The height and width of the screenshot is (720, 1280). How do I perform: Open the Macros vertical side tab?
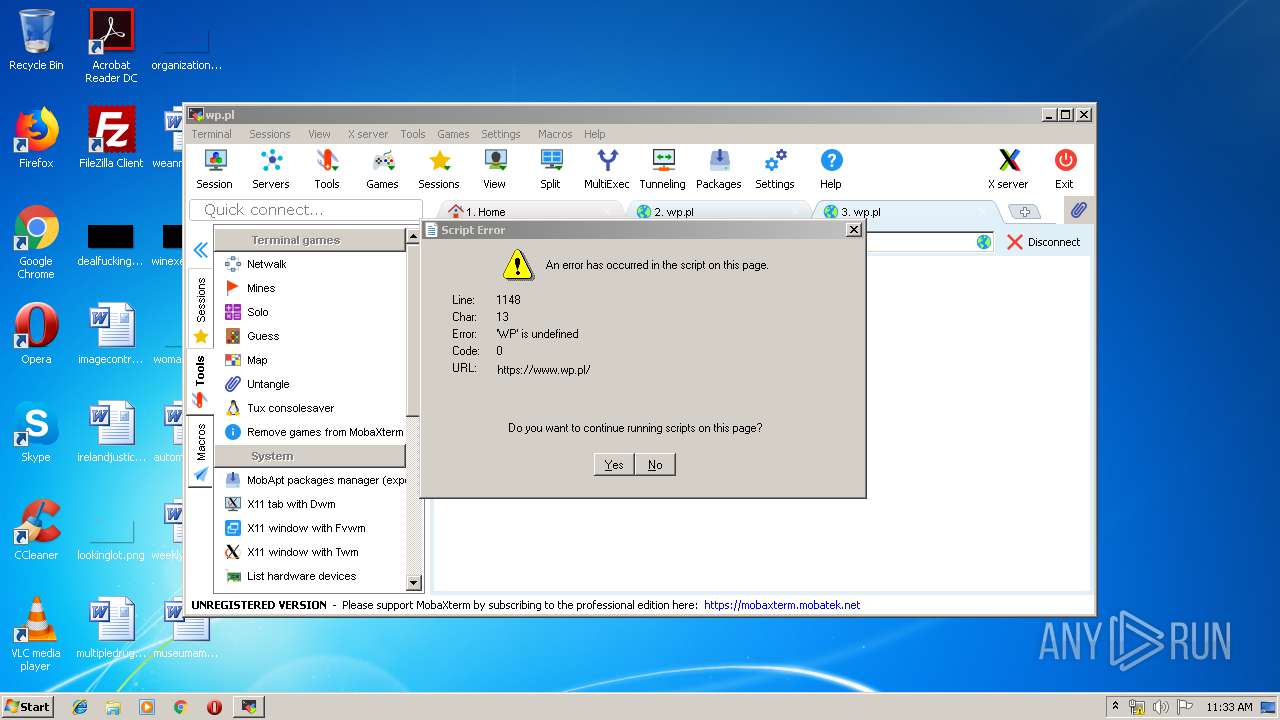click(x=201, y=451)
